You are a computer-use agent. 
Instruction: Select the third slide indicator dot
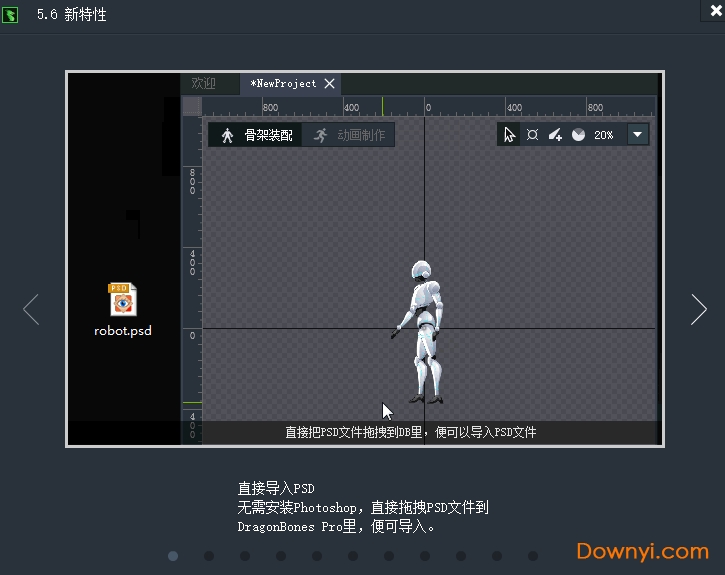[245, 556]
